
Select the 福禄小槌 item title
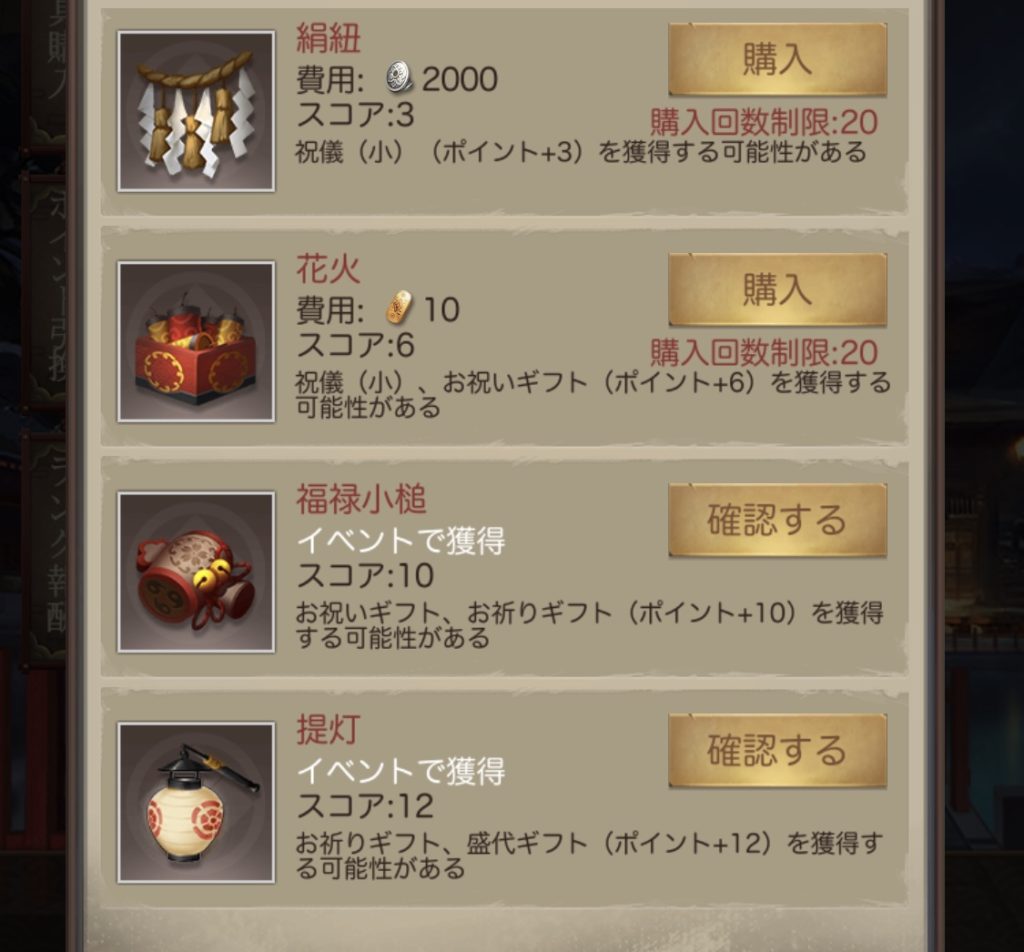click(361, 499)
